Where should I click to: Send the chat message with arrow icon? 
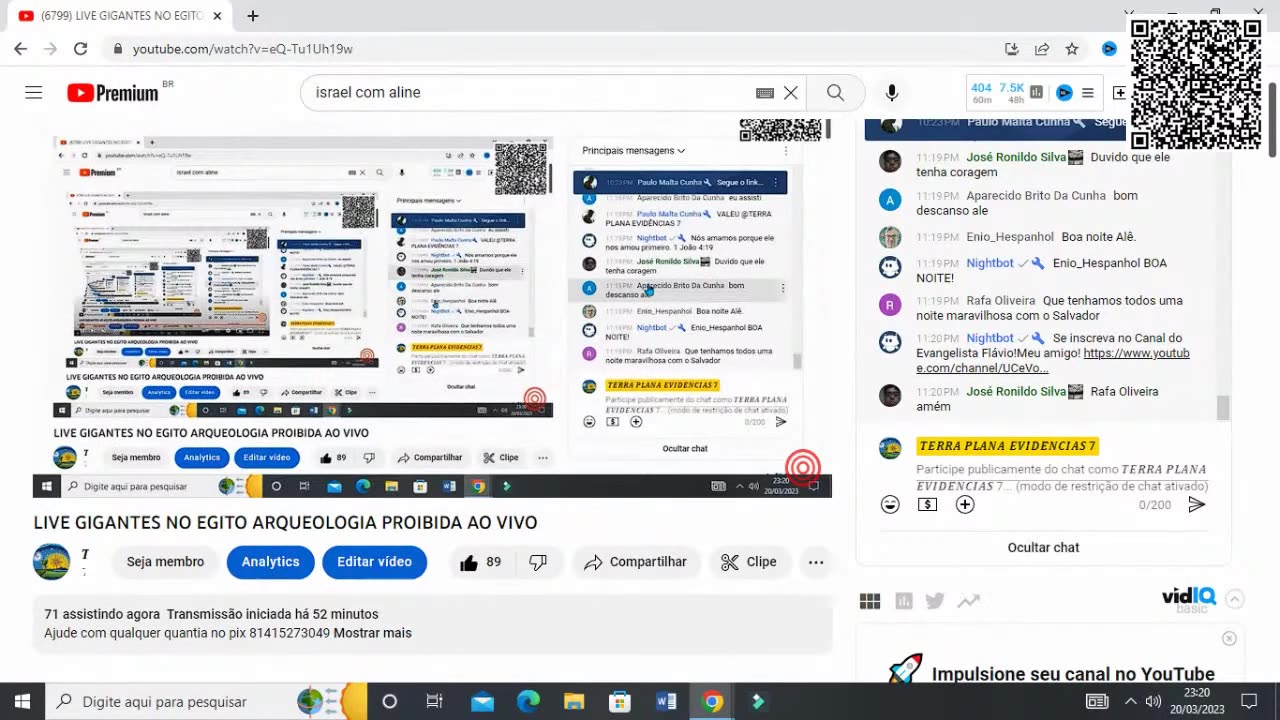click(x=1196, y=505)
